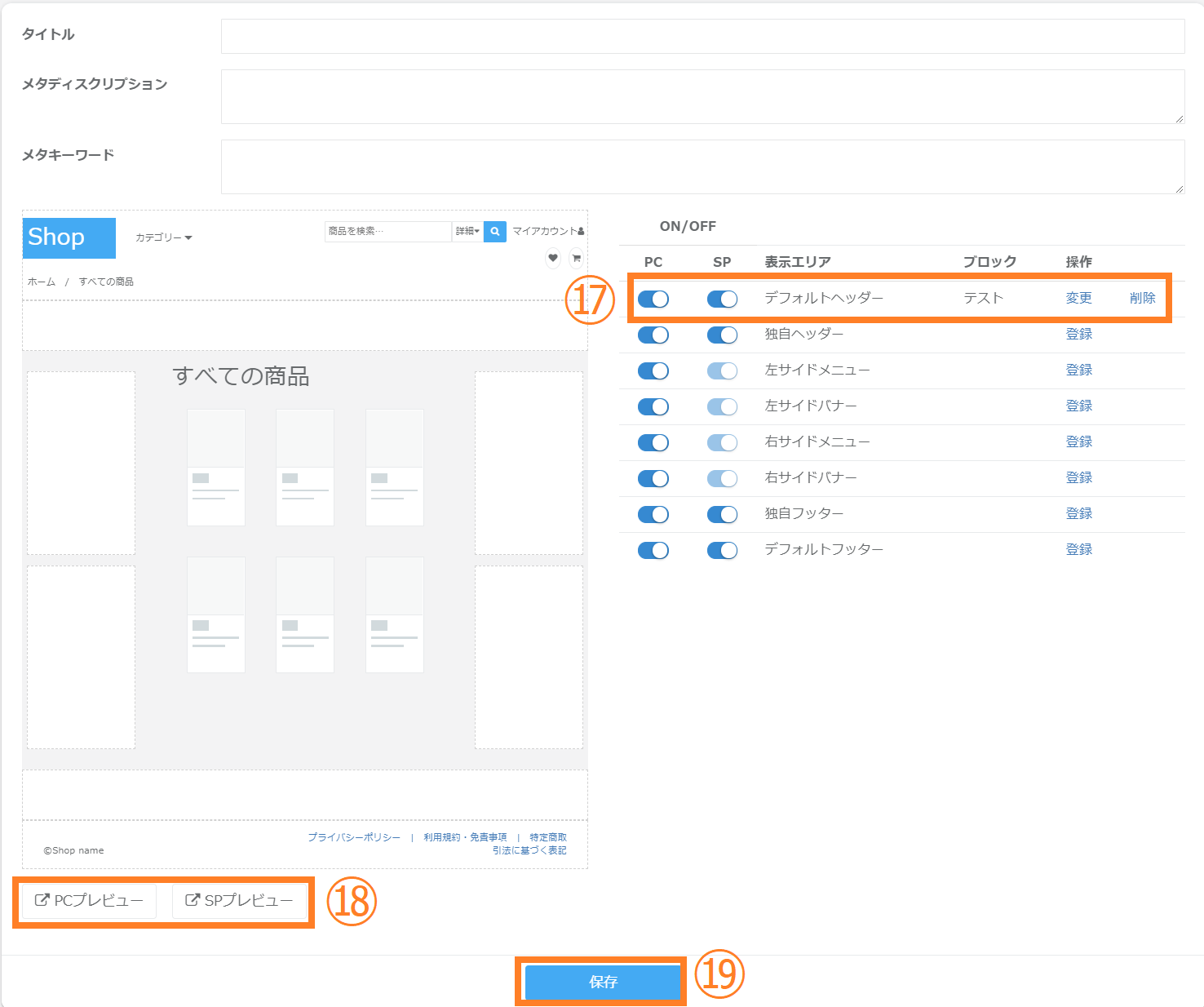Click the My Account (マイアカウント) user icon
Image resolution: width=1204 pixels, height=1007 pixels.
pyautogui.click(x=581, y=232)
